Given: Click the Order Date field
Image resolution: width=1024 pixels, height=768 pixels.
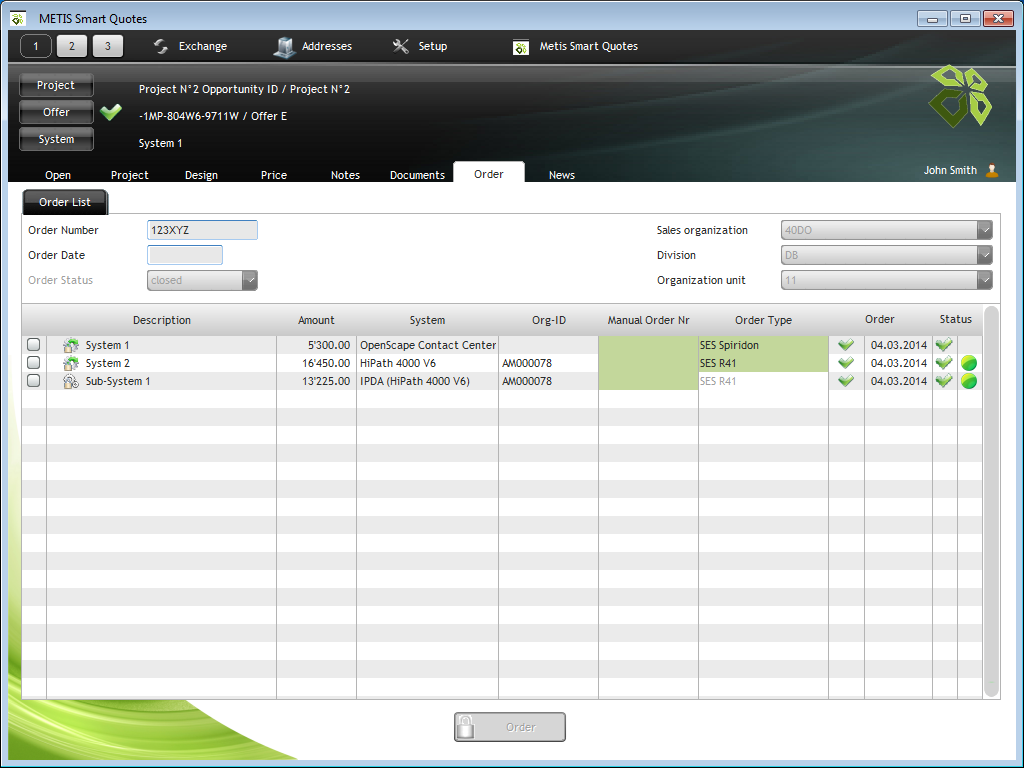Looking at the screenshot, I should pyautogui.click(x=185, y=255).
